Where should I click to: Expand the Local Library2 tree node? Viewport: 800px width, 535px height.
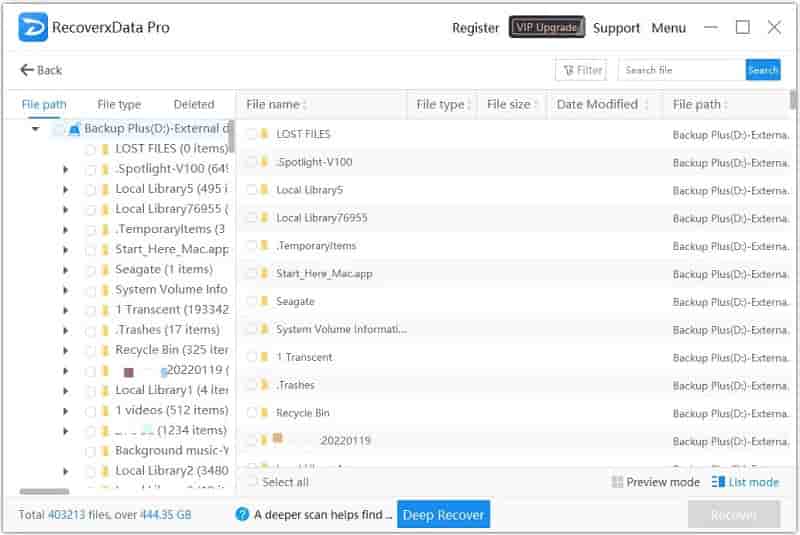coord(65,471)
